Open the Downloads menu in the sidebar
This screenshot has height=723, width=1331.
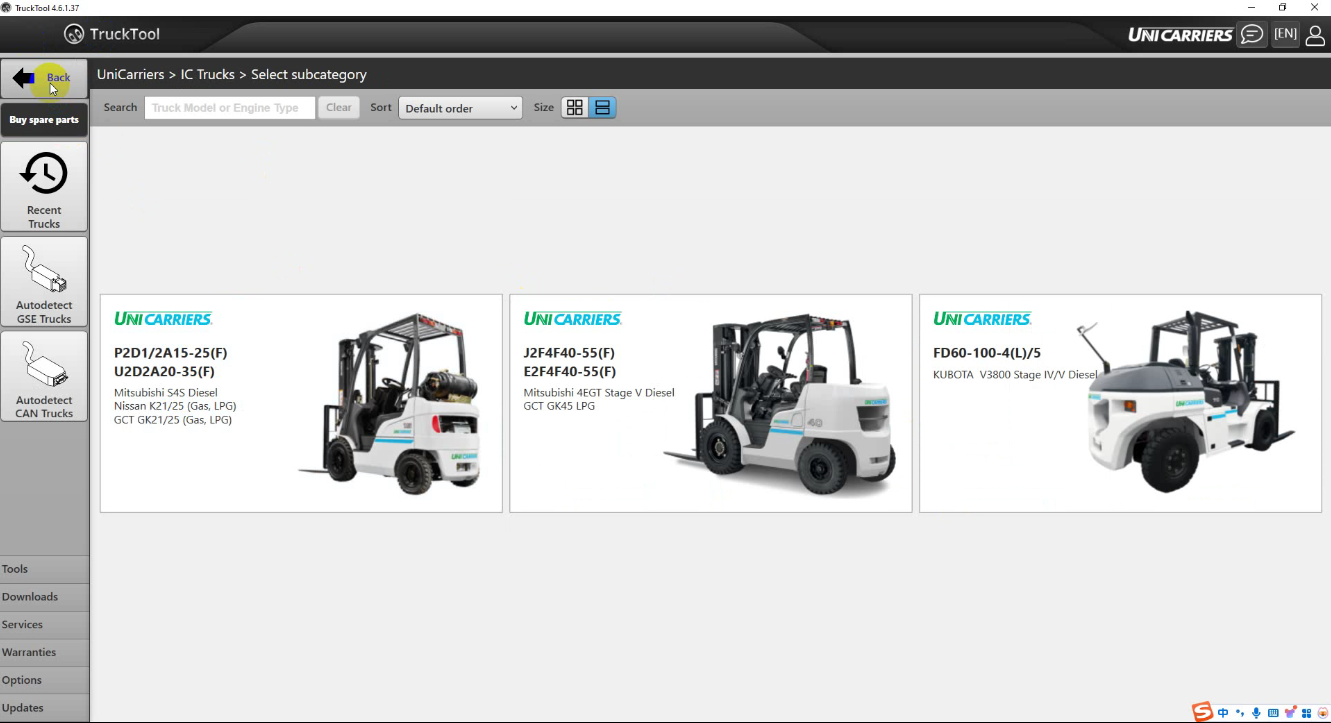[44, 597]
